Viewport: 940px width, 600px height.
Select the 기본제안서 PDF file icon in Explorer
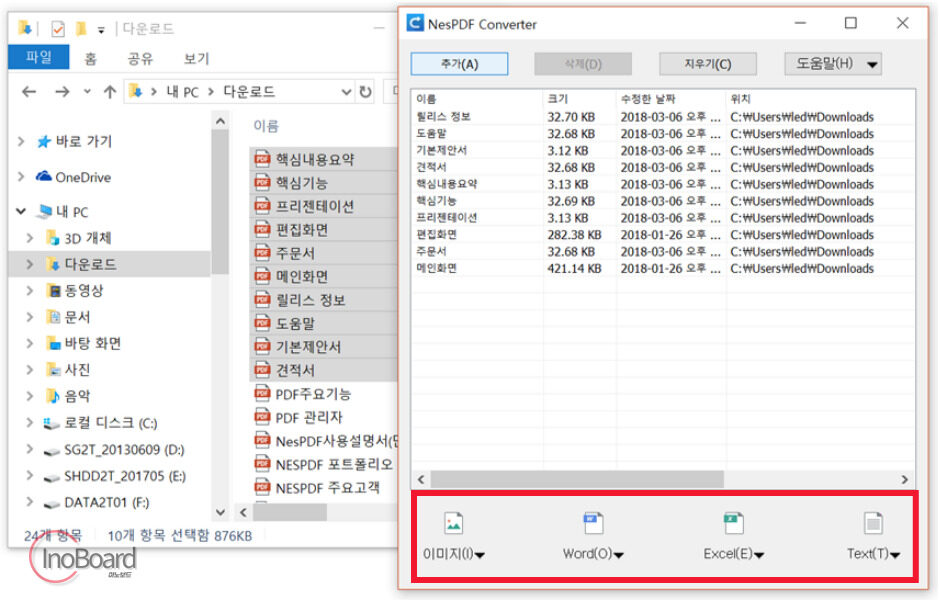tap(262, 346)
